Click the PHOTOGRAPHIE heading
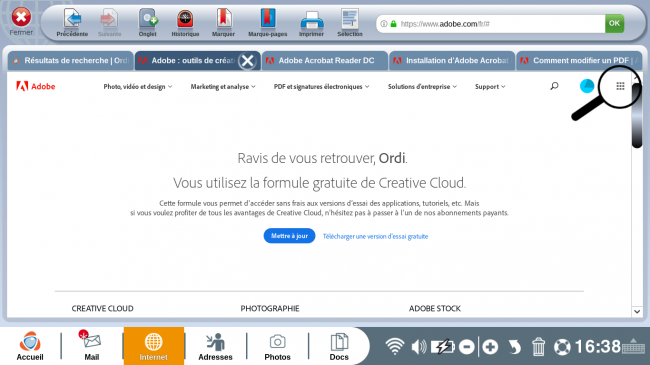650x365 pixels. [x=270, y=308]
